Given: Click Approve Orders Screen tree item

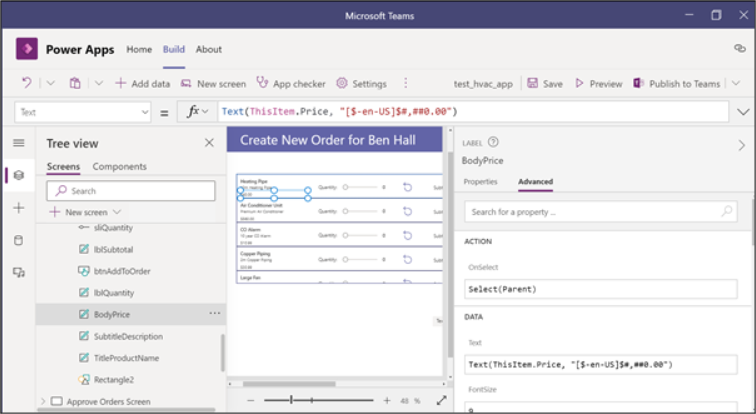Looking at the screenshot, I should tap(108, 401).
